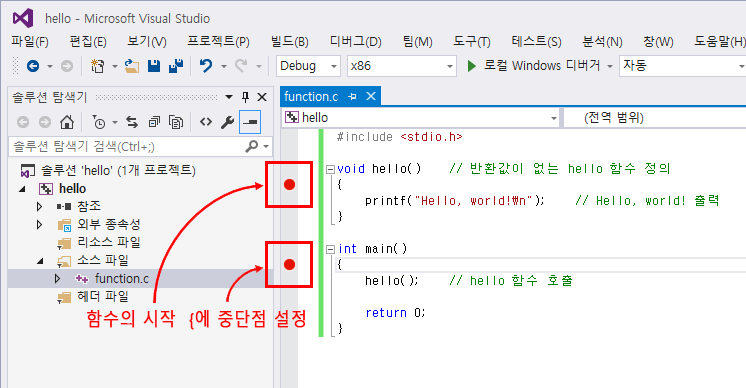
Task: Click Sync with Active Document icon
Action: [x=132, y=122]
